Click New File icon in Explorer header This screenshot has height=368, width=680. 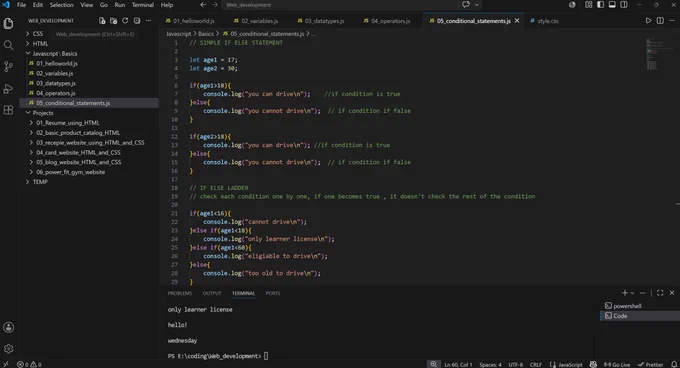point(102,21)
